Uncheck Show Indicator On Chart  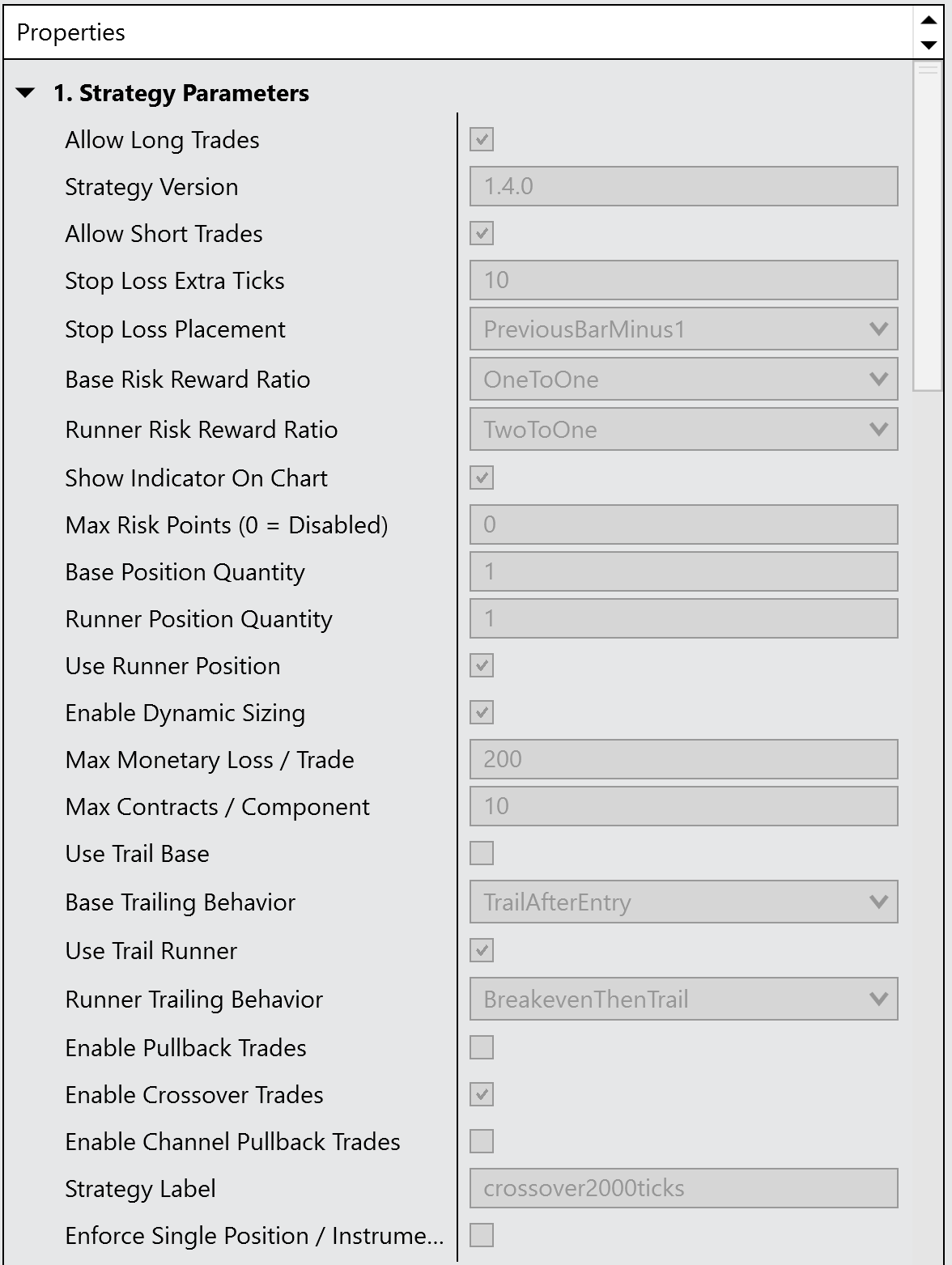[x=482, y=478]
